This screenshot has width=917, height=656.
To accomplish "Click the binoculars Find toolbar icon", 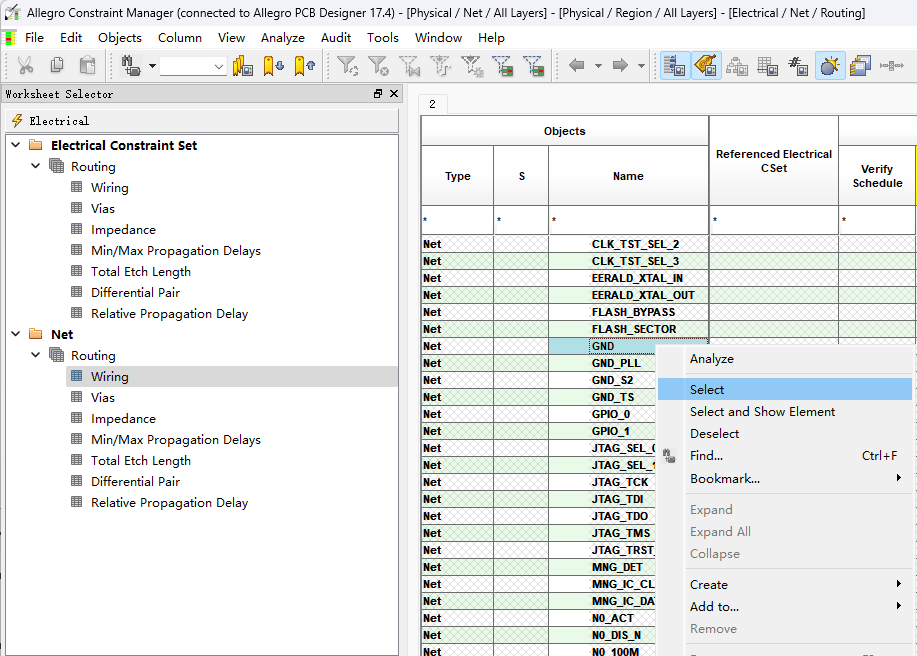I will pos(130,65).
